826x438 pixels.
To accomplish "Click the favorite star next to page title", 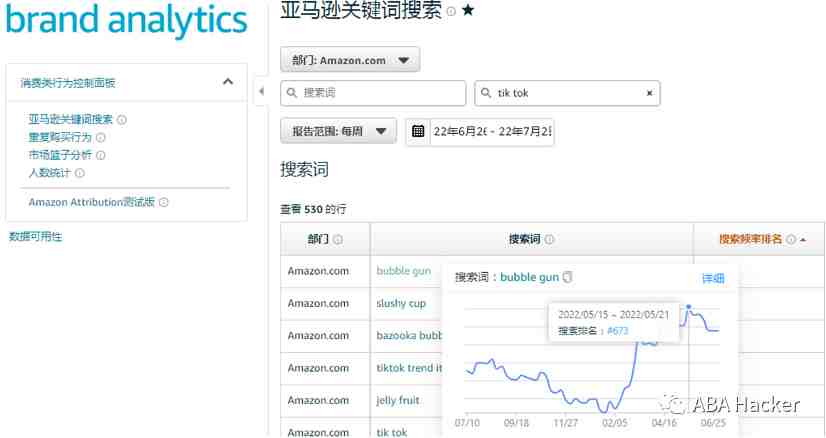I will click(468, 9).
